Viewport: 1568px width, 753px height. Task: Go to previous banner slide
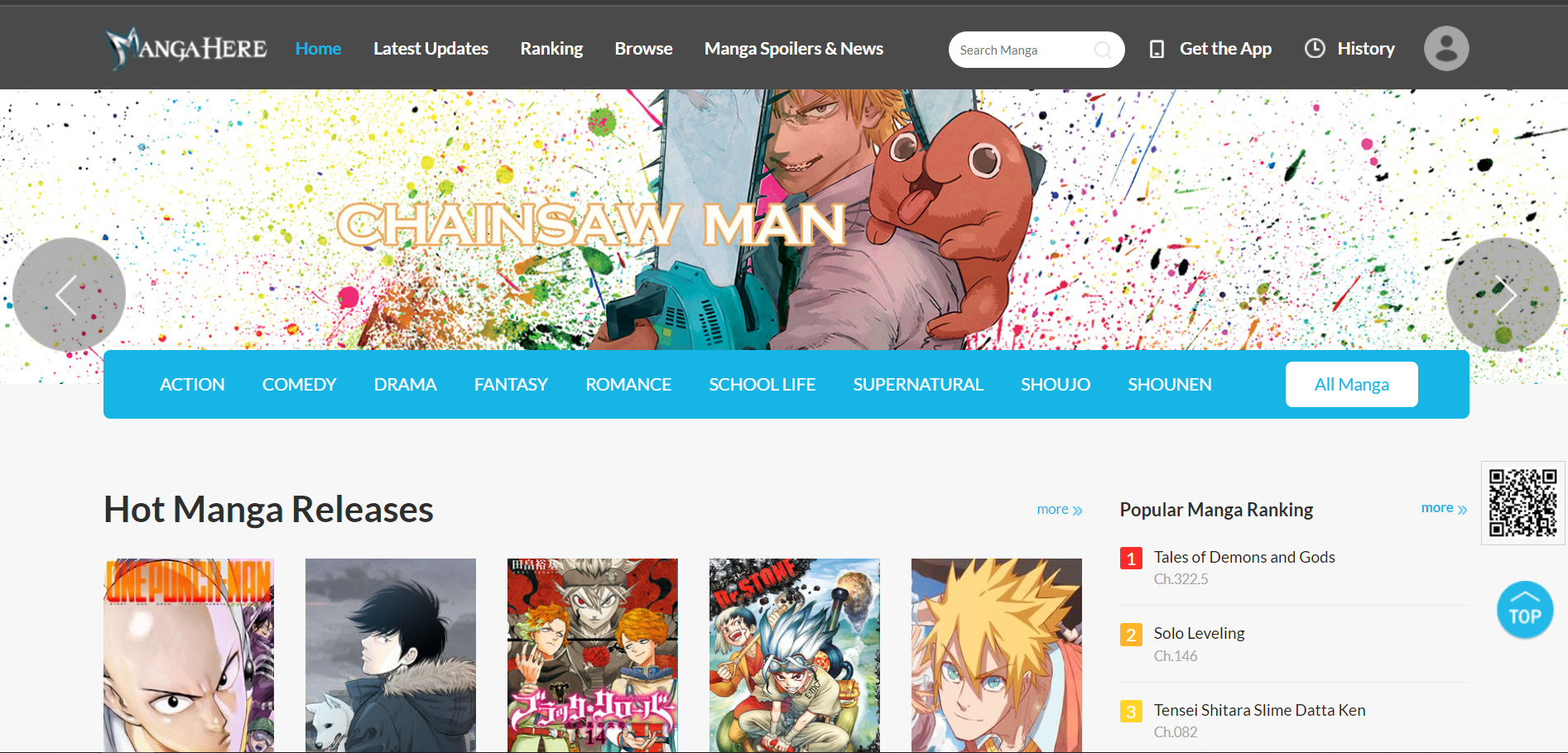69,295
